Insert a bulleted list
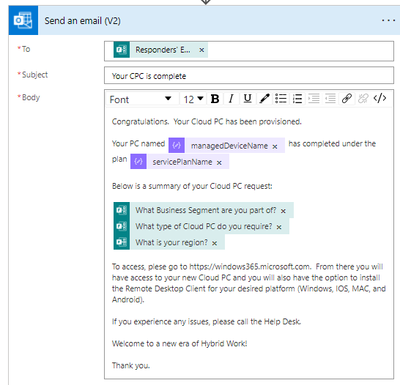The width and height of the screenshot is (400, 385). pos(281,99)
